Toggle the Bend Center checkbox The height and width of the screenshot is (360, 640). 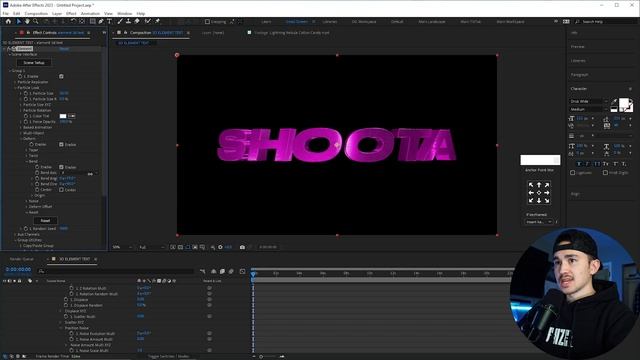[x=61, y=190]
